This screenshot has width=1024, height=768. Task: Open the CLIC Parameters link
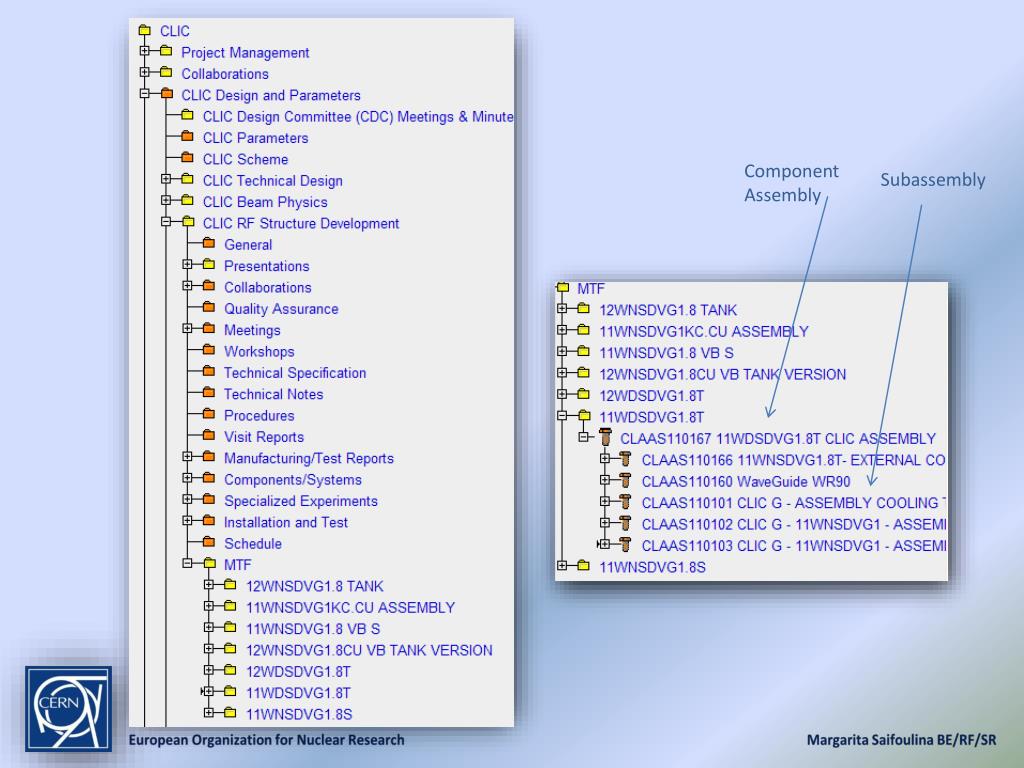[255, 138]
